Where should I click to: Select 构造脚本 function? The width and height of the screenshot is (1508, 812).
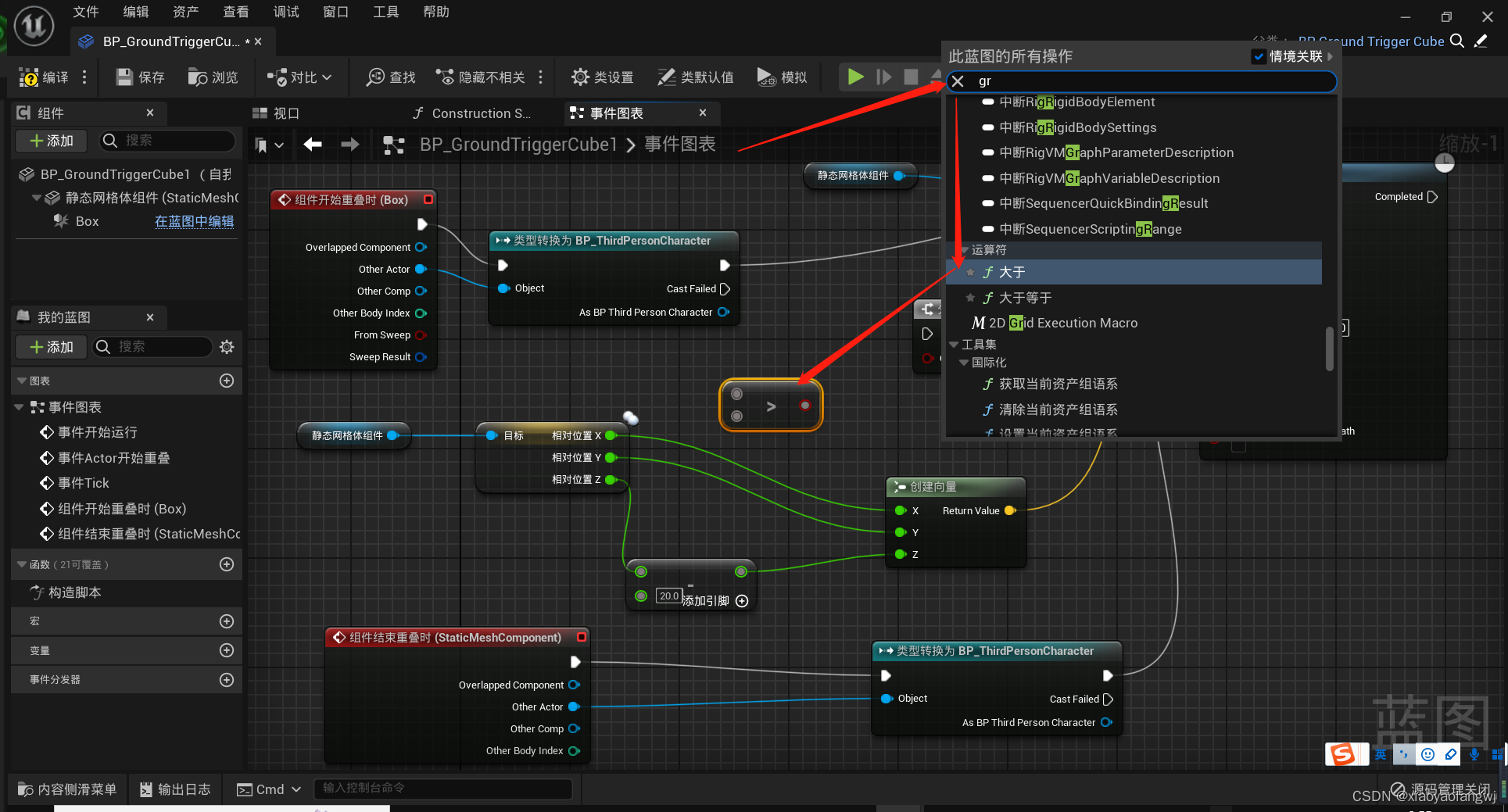(x=75, y=592)
